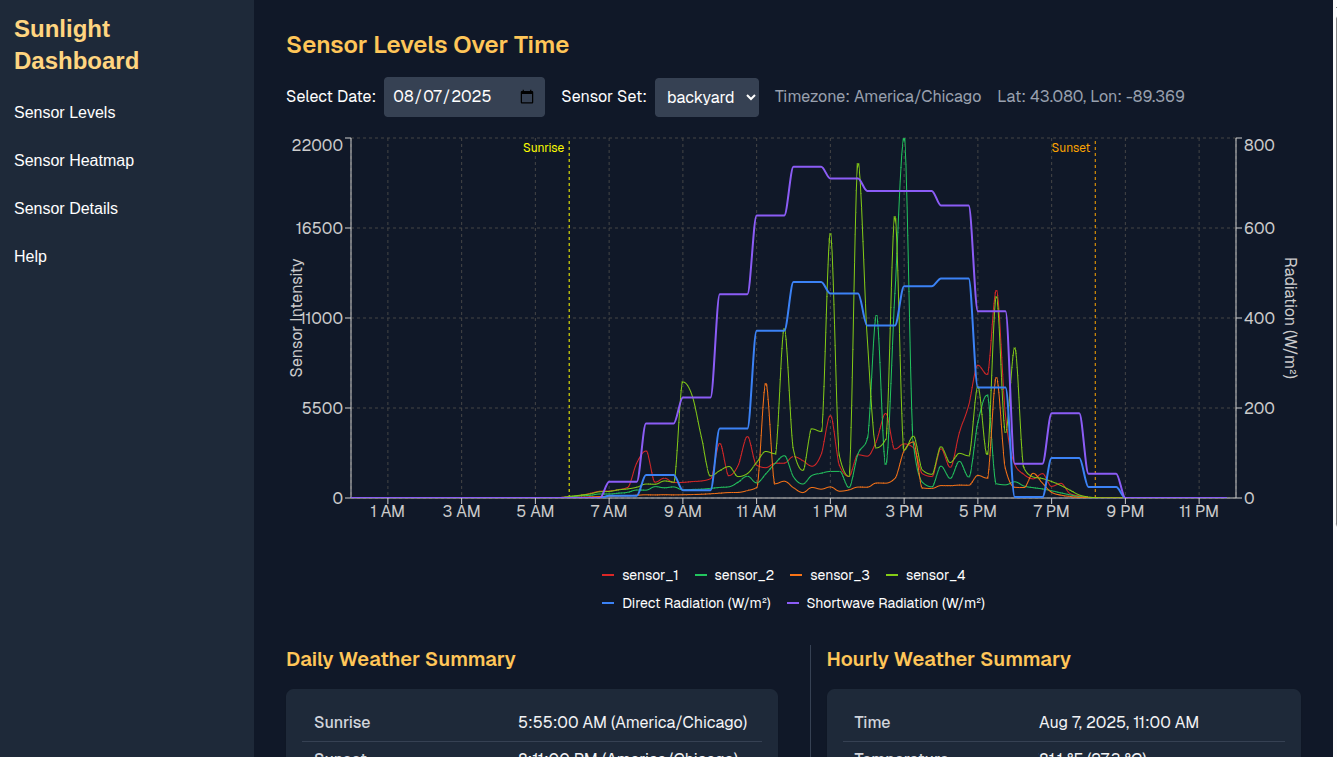Click the 9 AM x-axis label

(682, 512)
